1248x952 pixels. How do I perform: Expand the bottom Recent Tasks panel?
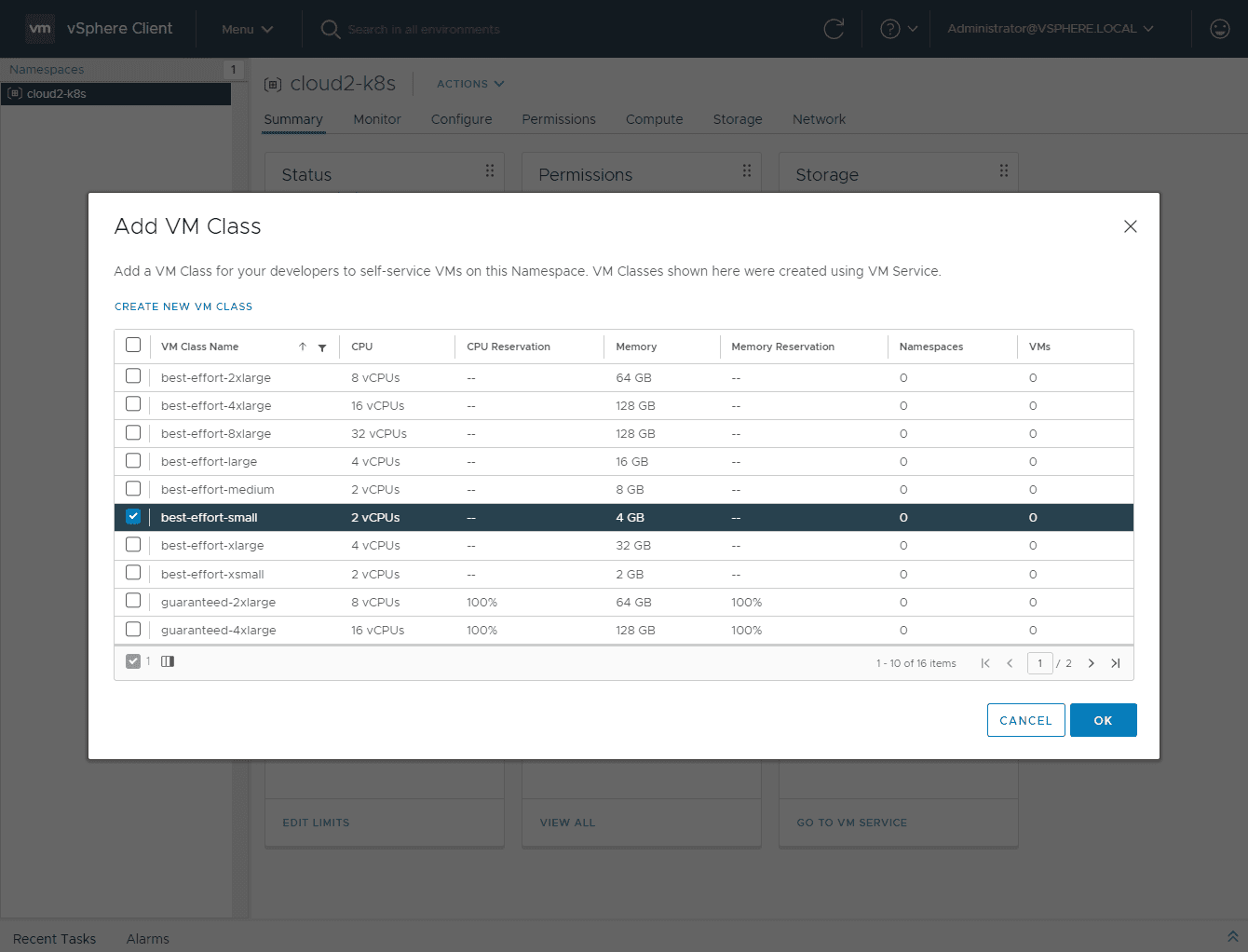point(1232,936)
